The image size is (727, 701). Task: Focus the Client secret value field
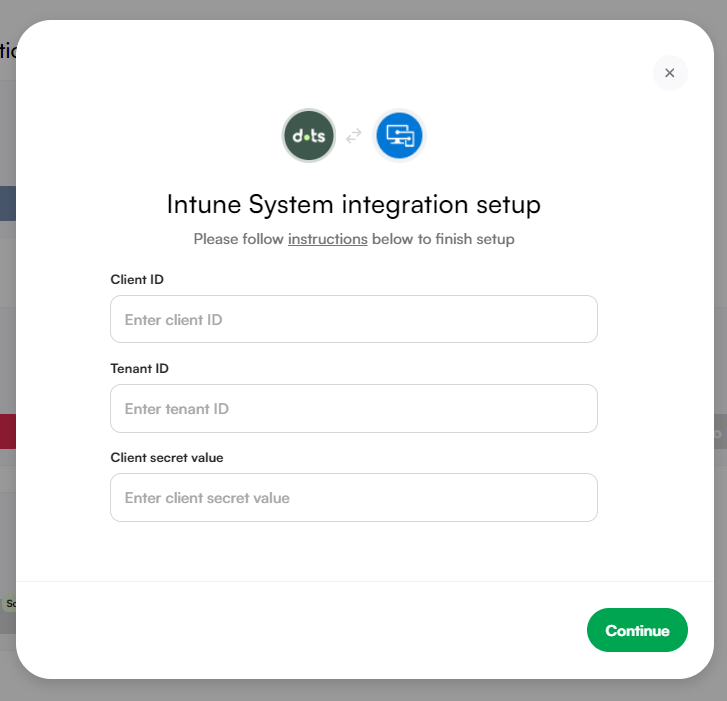[x=354, y=497]
